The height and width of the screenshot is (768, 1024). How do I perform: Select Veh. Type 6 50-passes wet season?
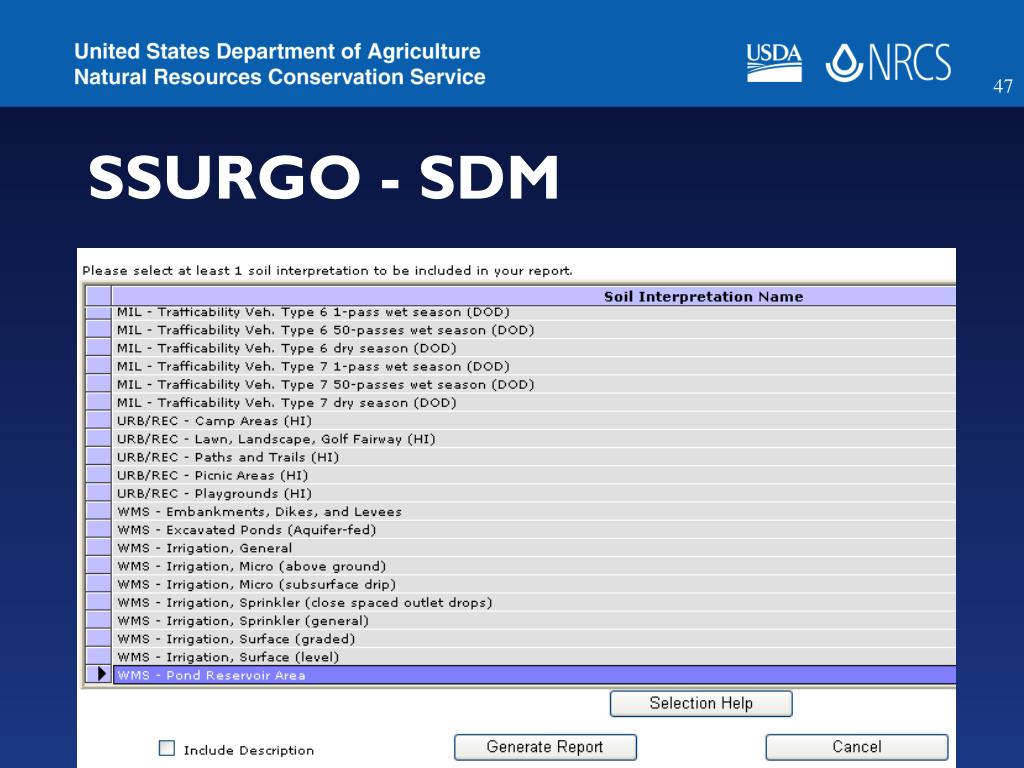point(534,330)
